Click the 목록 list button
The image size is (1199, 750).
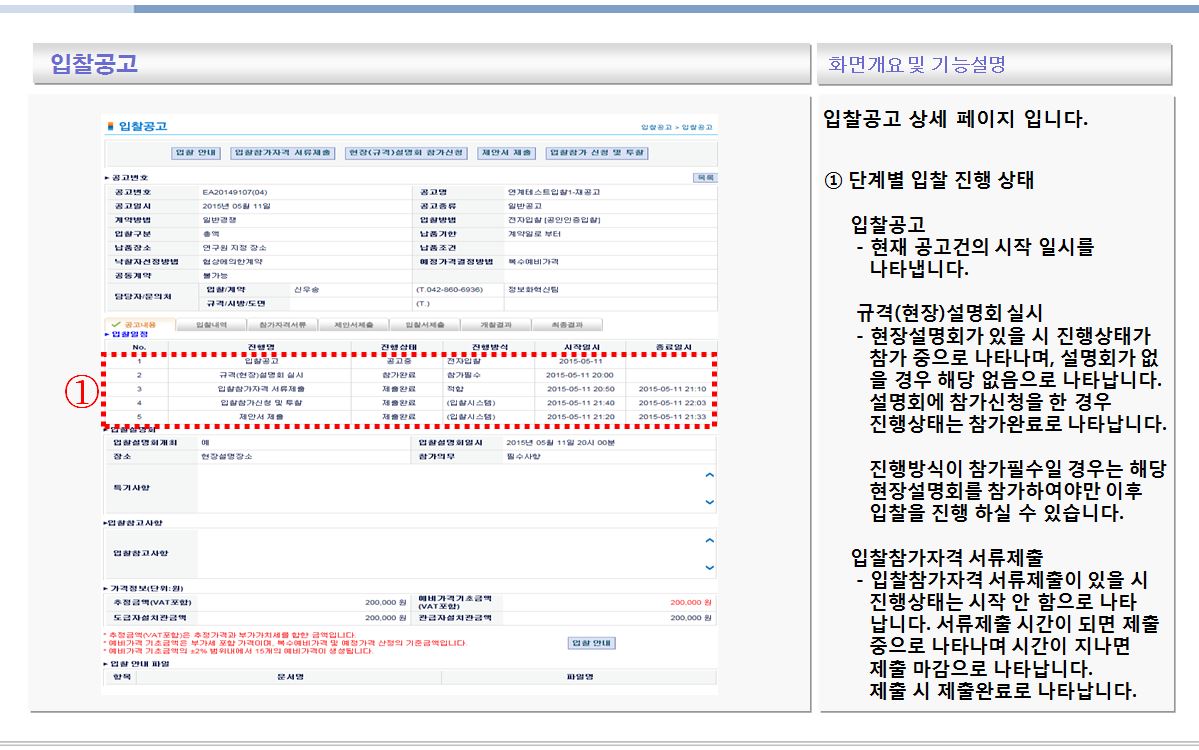(x=705, y=177)
